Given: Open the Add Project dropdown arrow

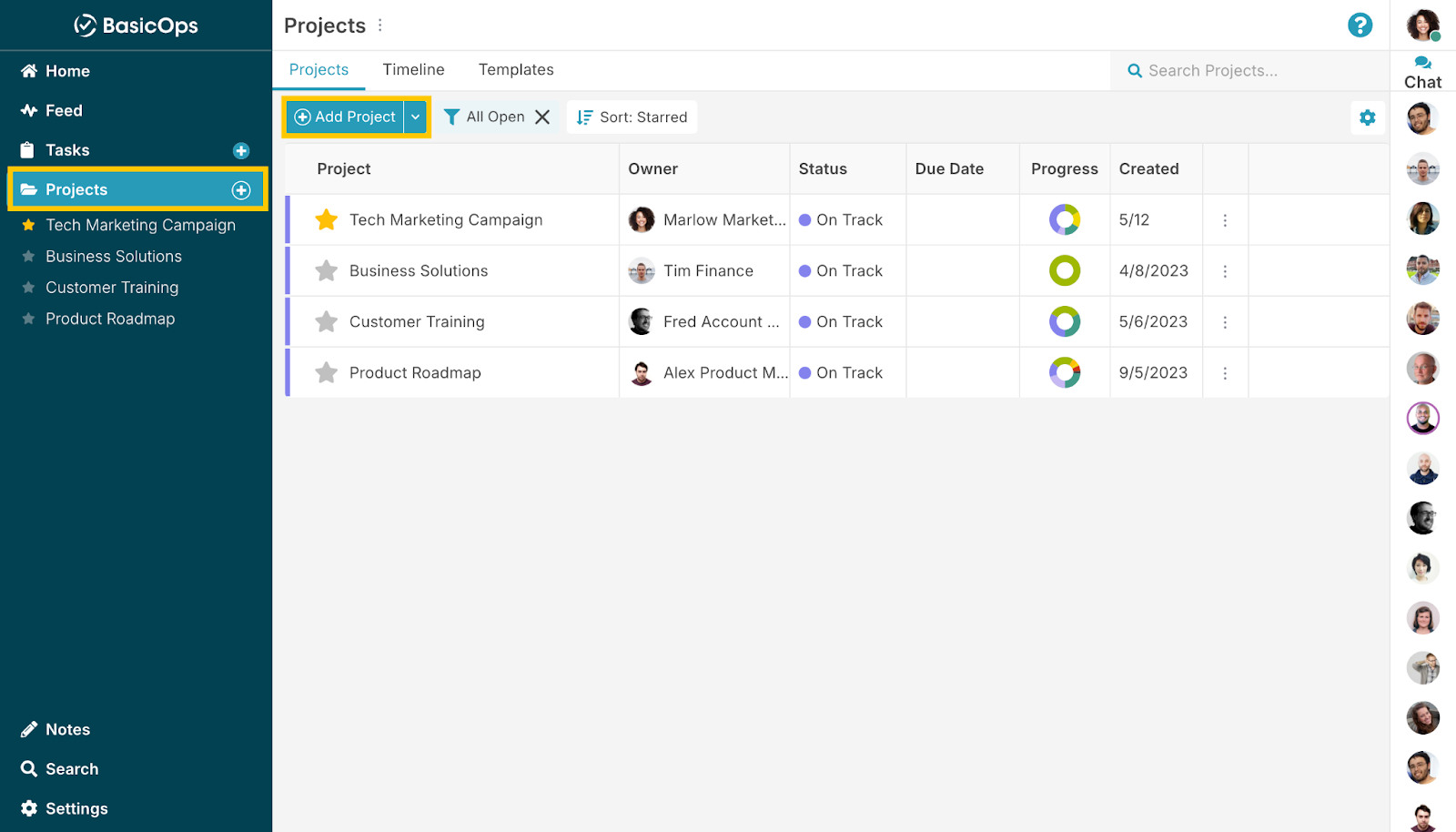Looking at the screenshot, I should tap(416, 117).
